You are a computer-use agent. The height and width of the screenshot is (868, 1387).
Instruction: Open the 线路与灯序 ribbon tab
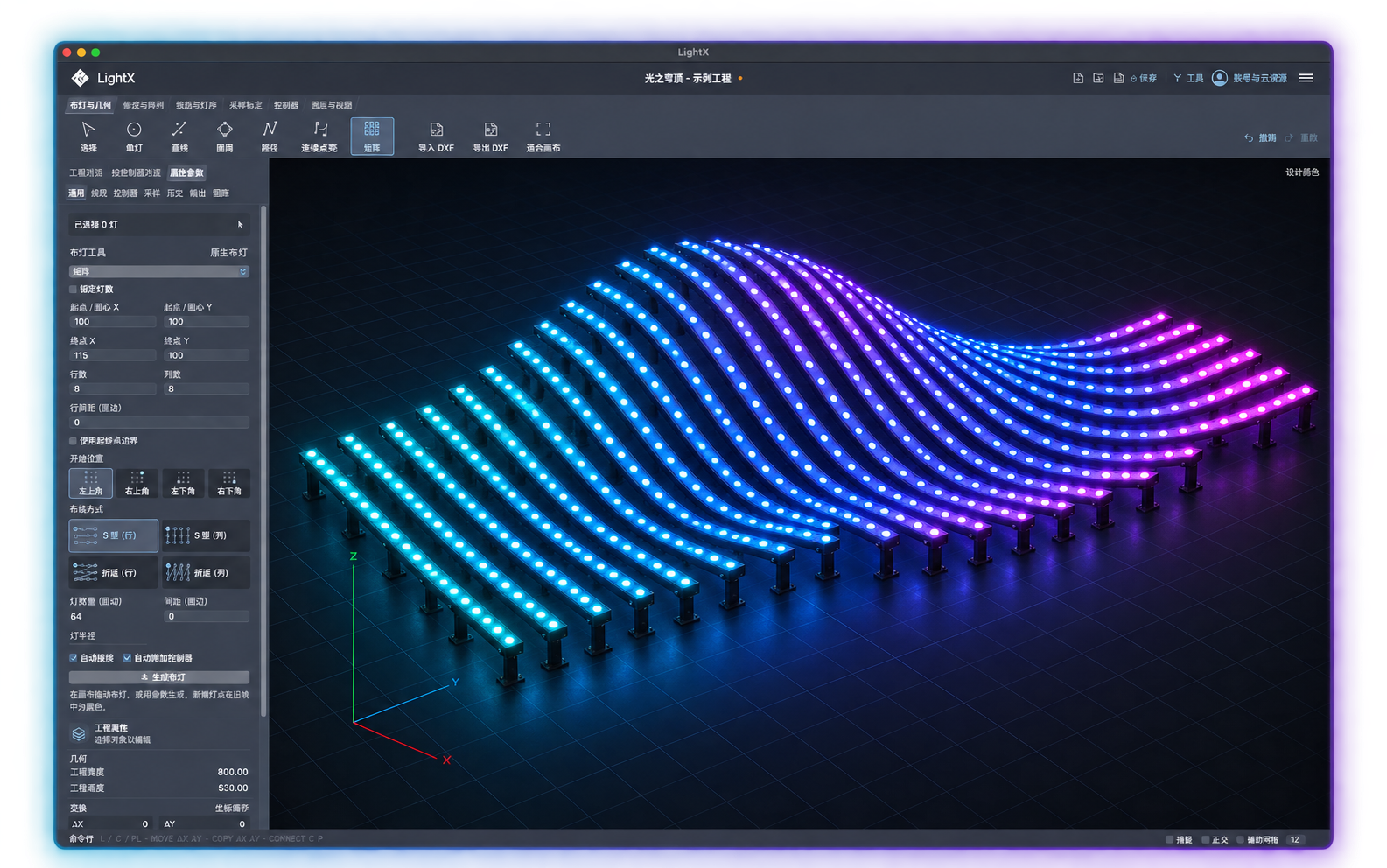tap(196, 105)
